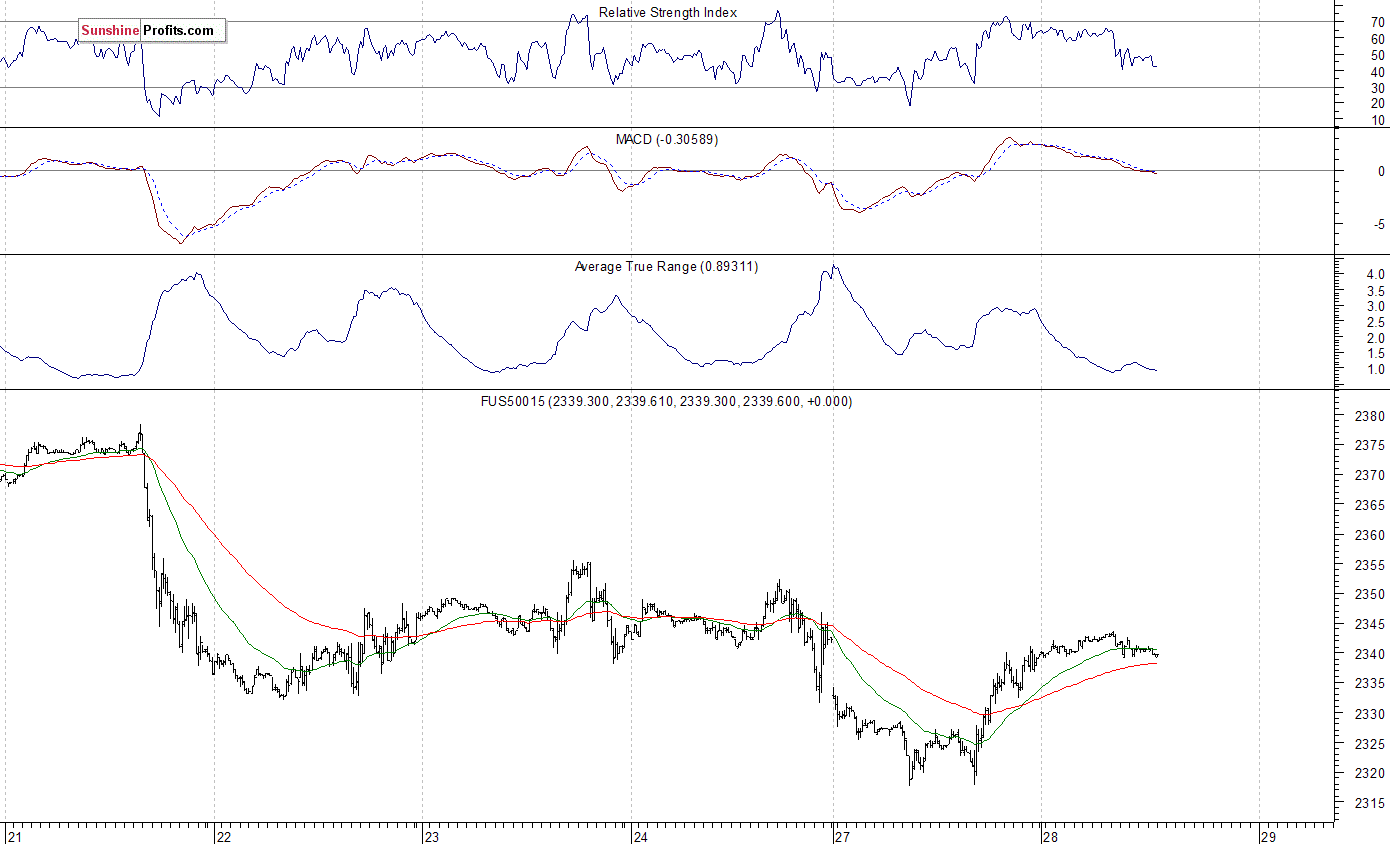
Task: Click date label 23 on time axis
Action: click(432, 836)
